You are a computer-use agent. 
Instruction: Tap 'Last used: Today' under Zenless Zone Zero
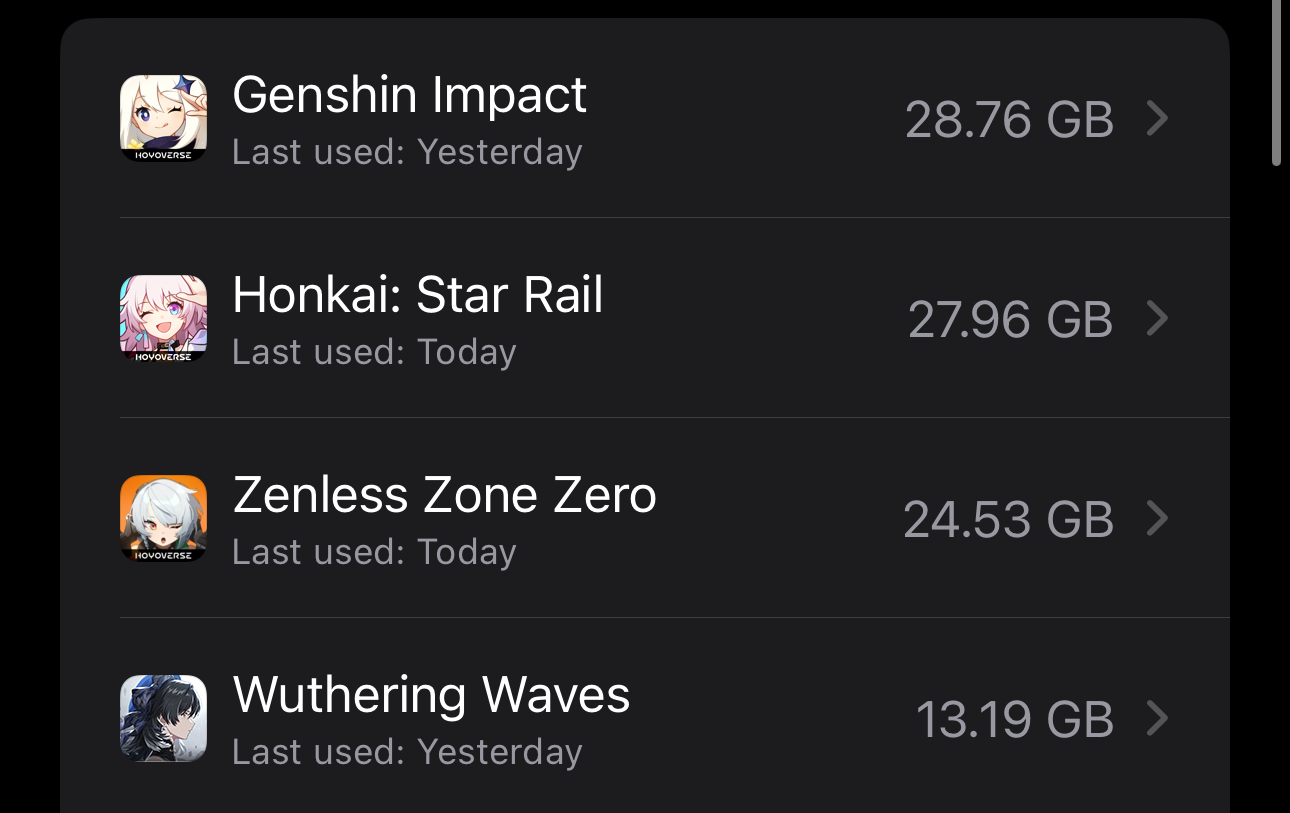(x=374, y=551)
